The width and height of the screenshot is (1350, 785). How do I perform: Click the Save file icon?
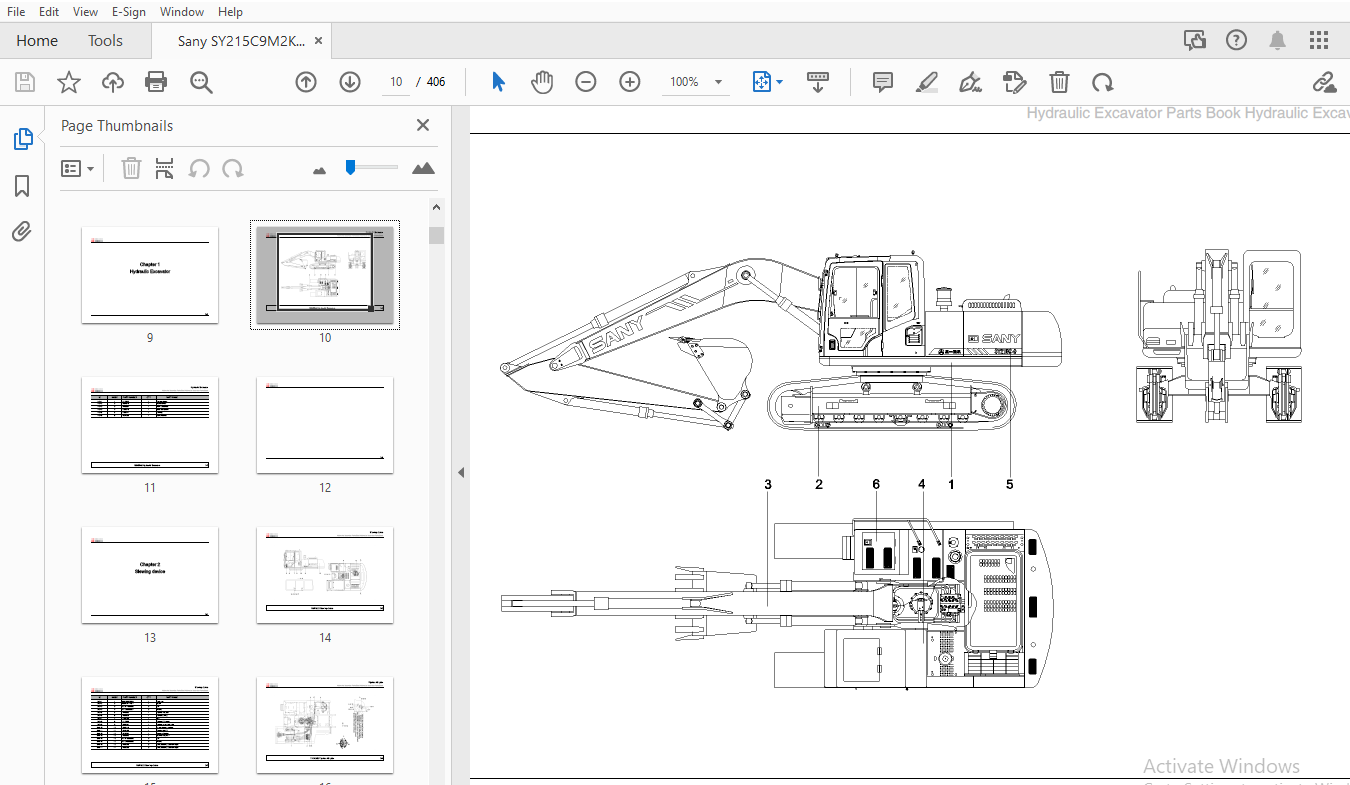tap(24, 82)
